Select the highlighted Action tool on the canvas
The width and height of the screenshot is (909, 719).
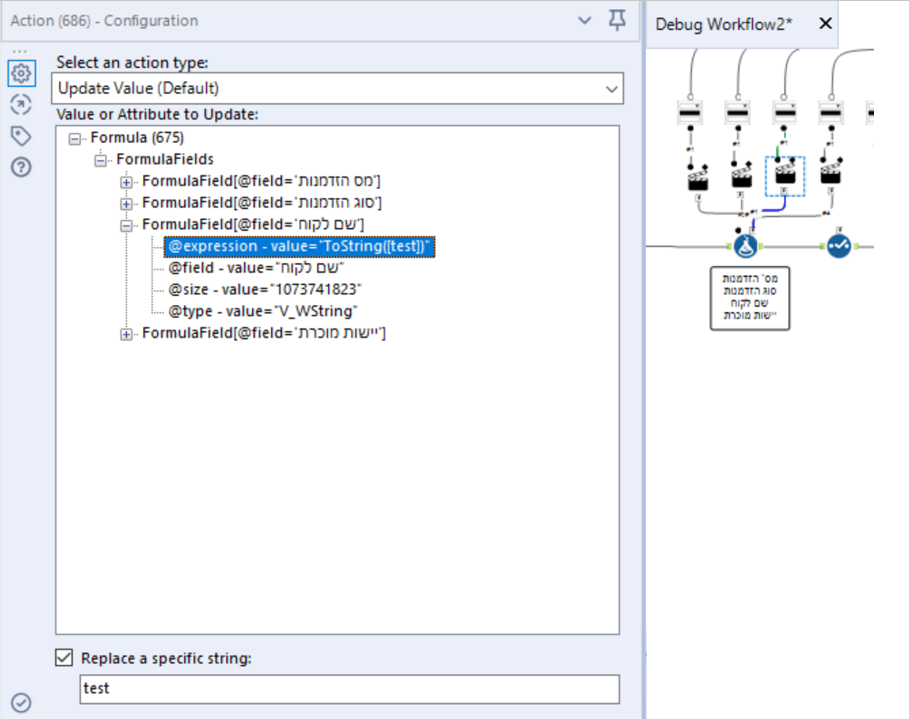coord(784,175)
